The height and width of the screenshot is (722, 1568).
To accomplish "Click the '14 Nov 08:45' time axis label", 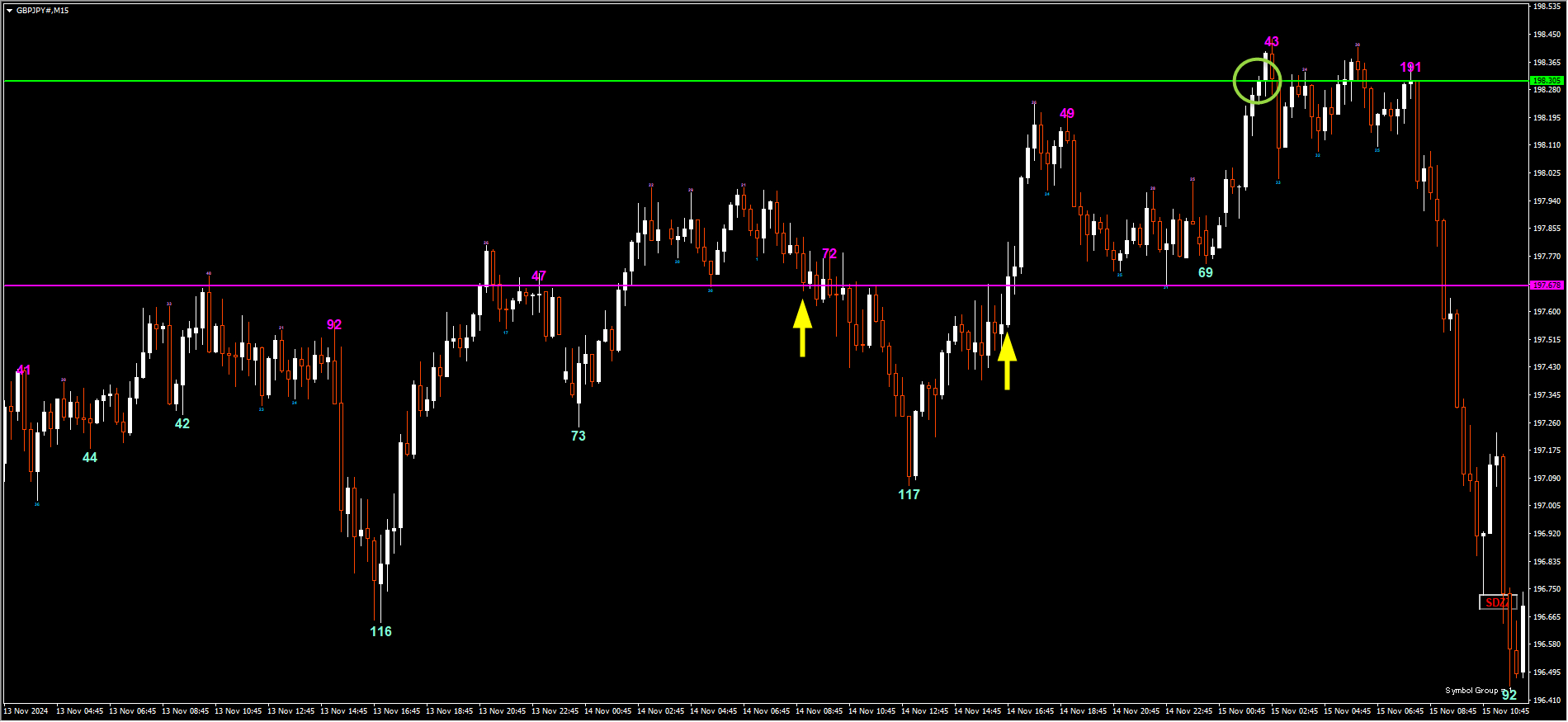I will [x=819, y=711].
